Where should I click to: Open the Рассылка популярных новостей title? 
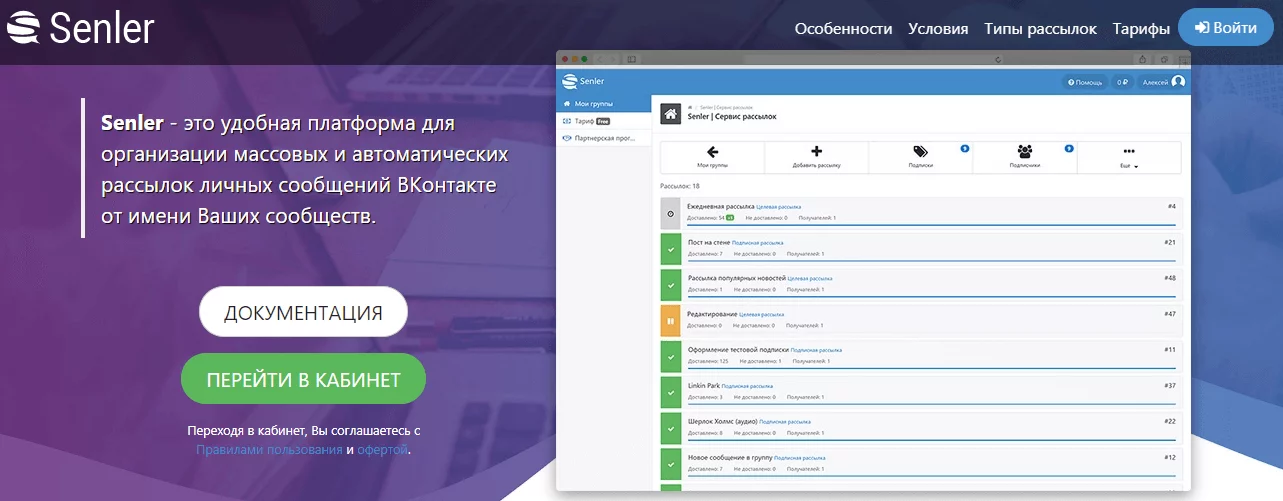coord(737,277)
